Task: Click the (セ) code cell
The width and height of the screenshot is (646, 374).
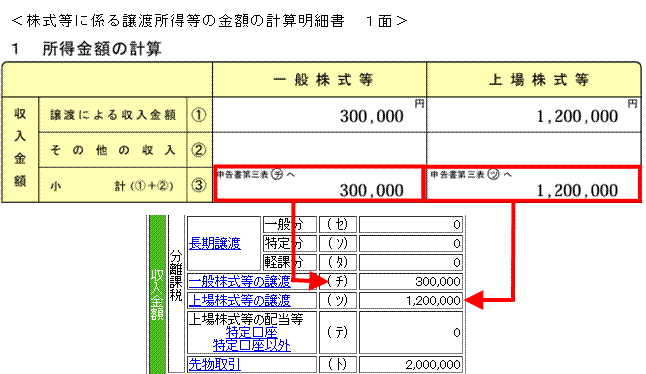Action: (x=337, y=224)
